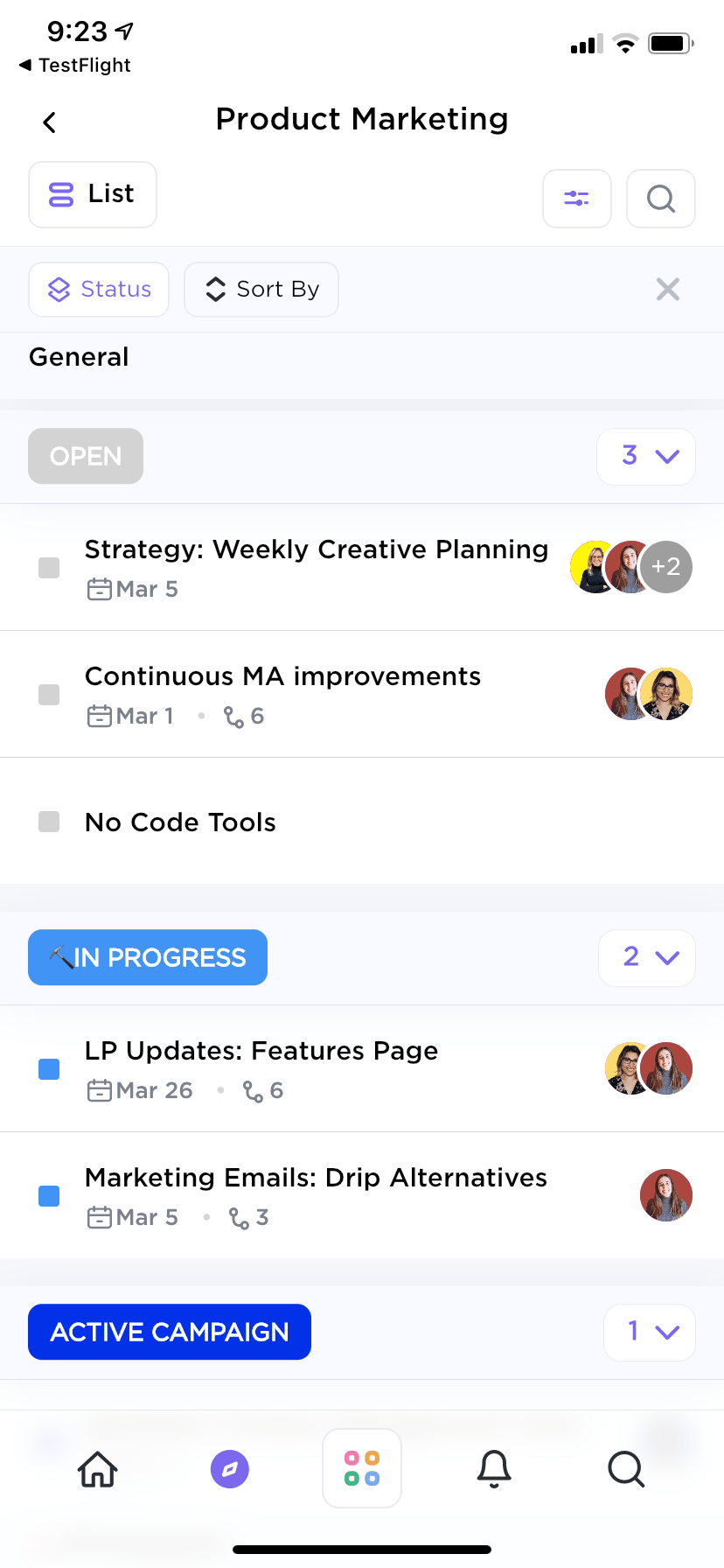This screenshot has height=1568, width=724.
Task: Dismiss the Status and Sort bar
Action: click(668, 289)
